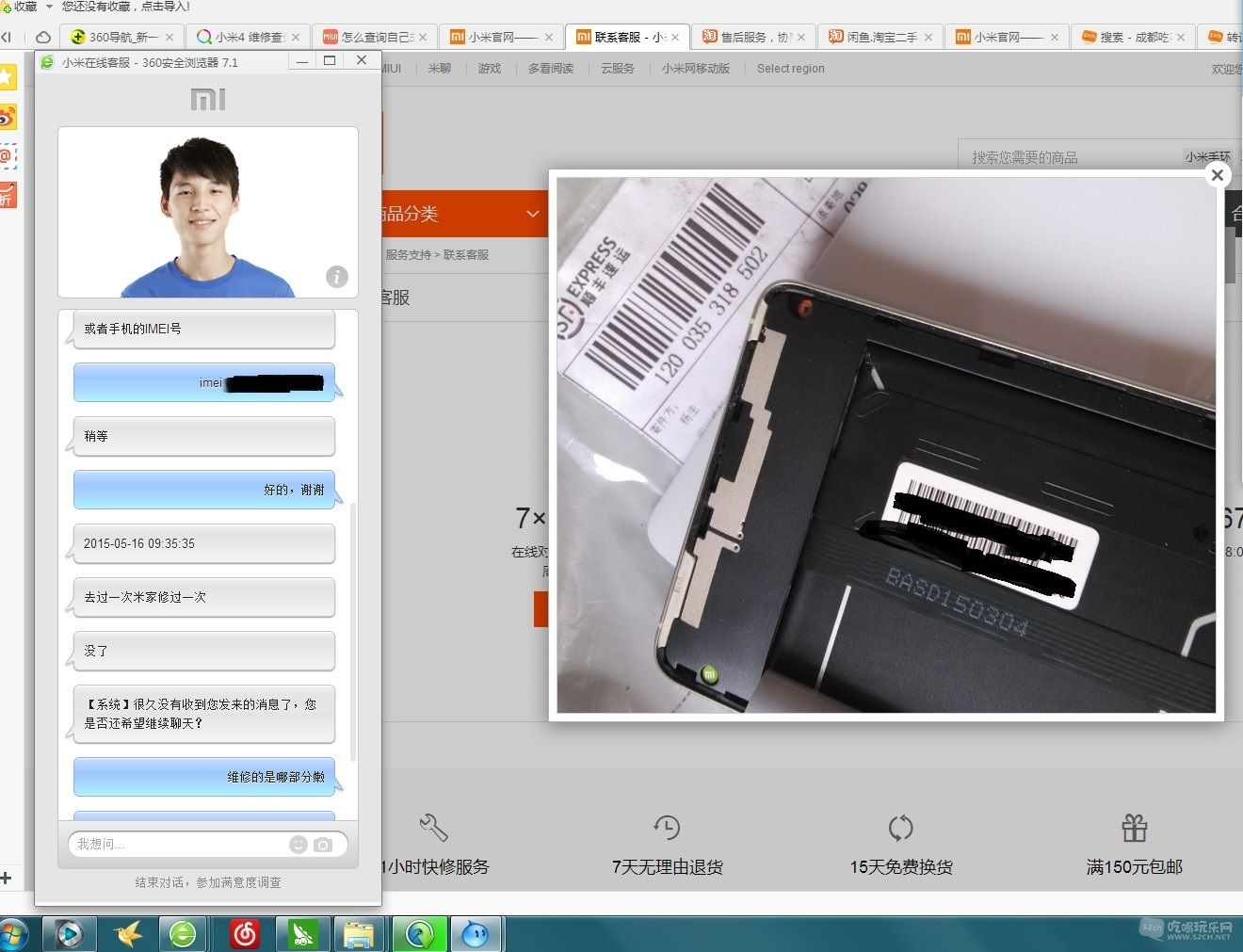Click the 或者手机的IMEI号 chat message
The image size is (1243, 952).
pos(203,329)
